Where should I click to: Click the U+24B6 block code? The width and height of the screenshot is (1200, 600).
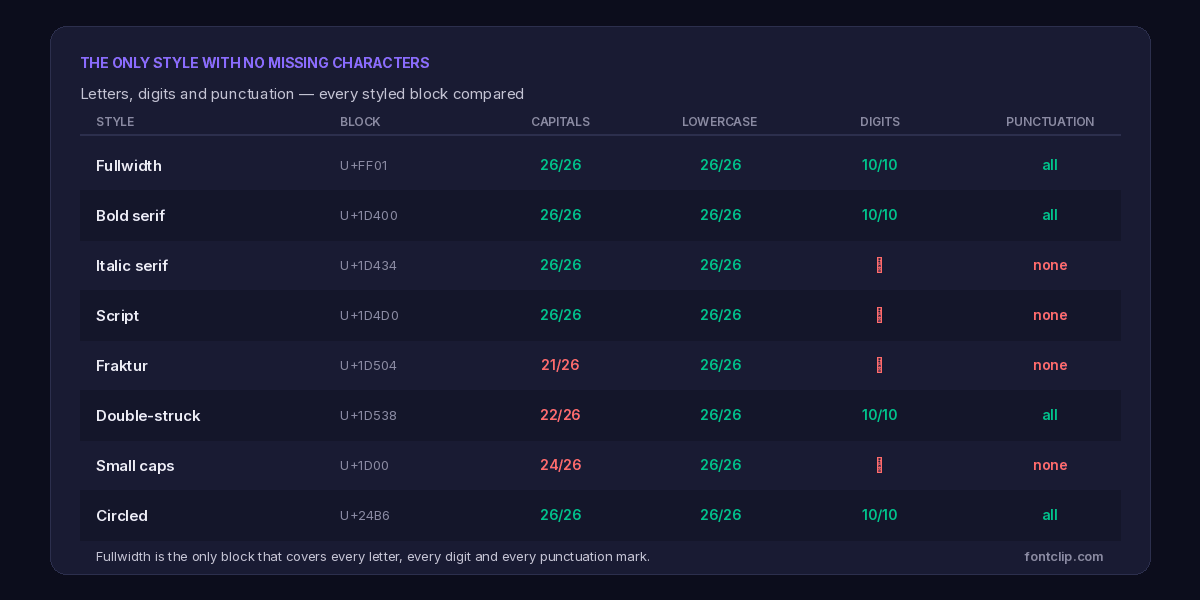coord(365,516)
